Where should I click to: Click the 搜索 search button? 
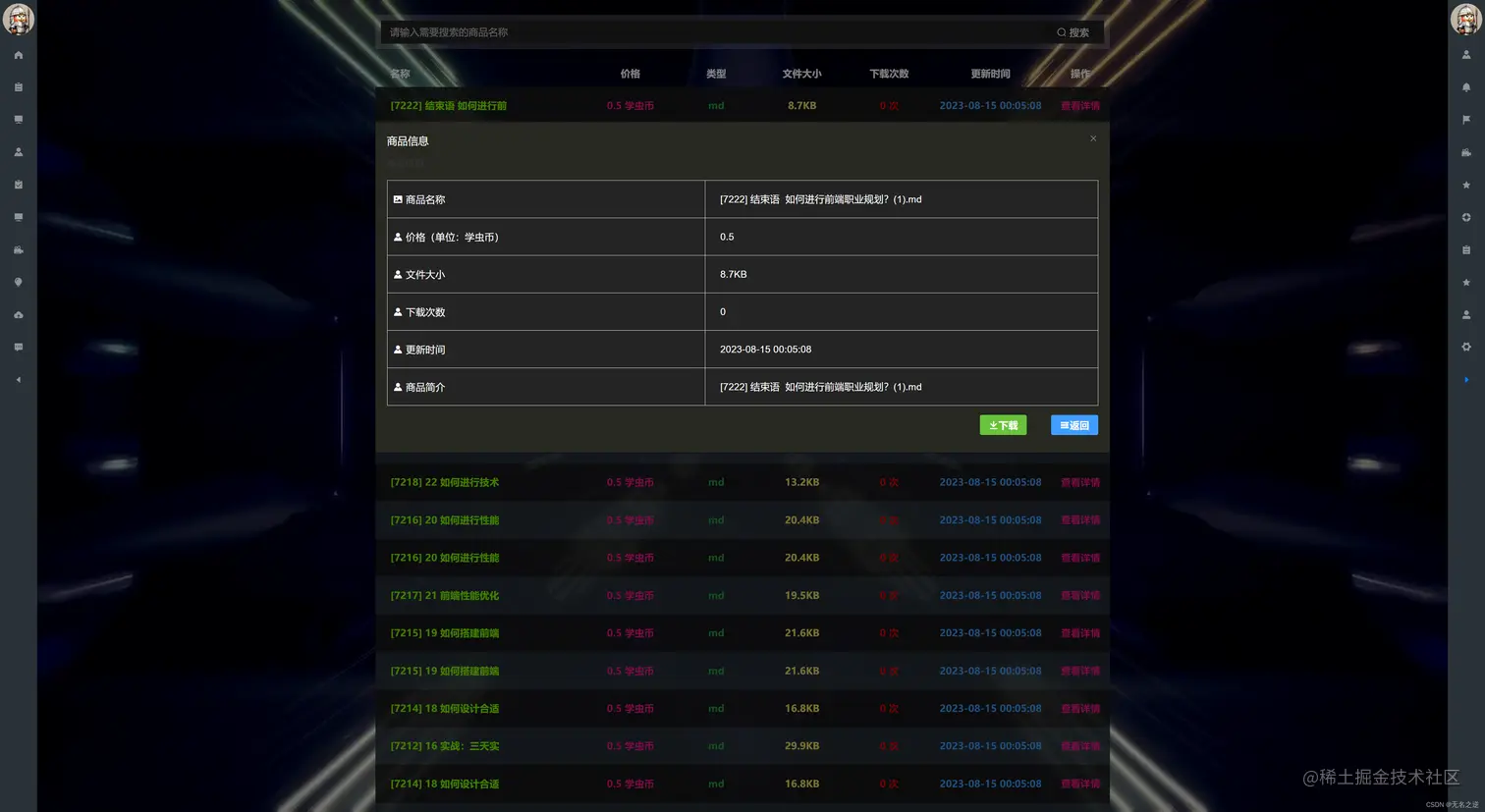(x=1072, y=32)
